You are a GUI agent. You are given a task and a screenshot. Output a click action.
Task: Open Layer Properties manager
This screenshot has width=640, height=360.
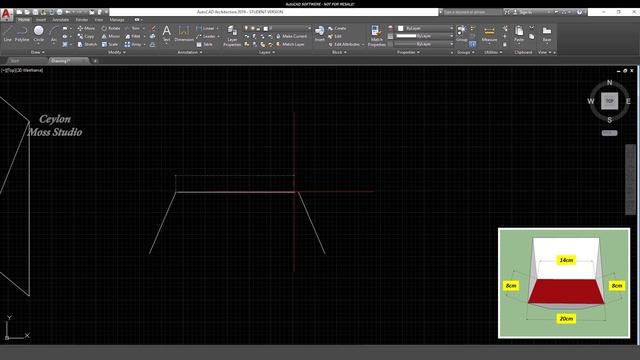click(232, 36)
